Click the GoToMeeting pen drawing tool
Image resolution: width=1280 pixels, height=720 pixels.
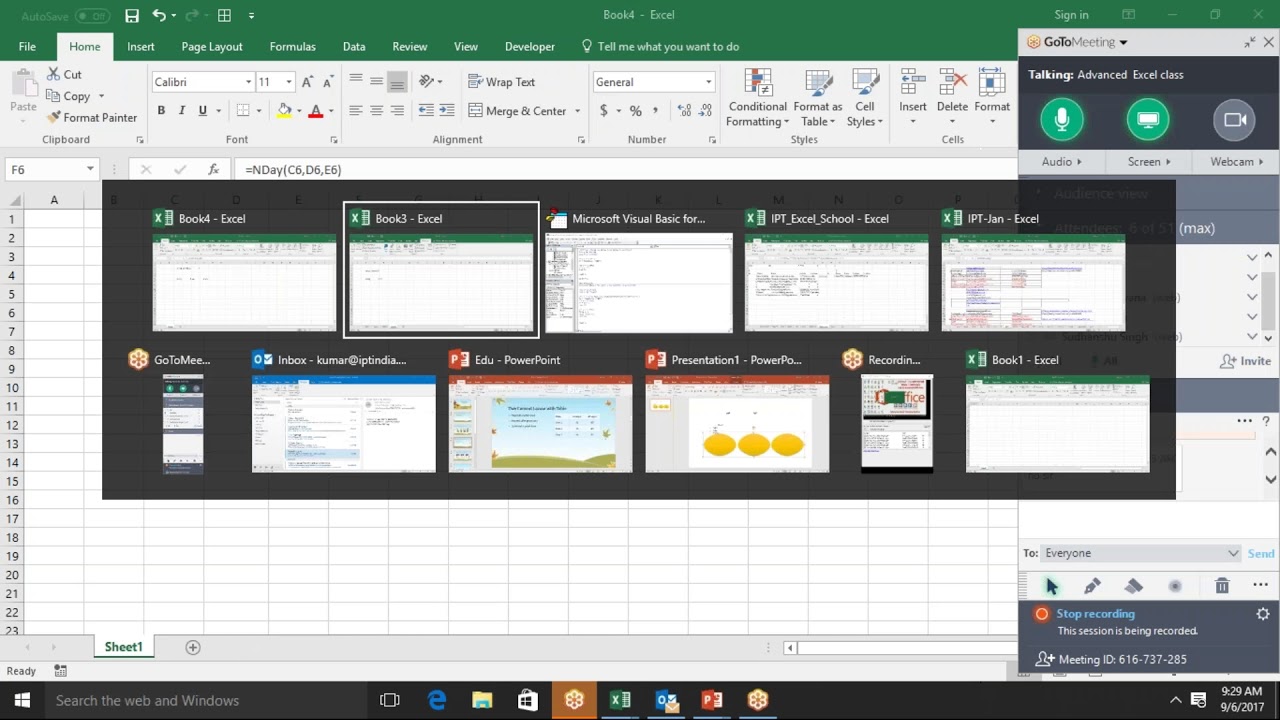[1092, 586]
